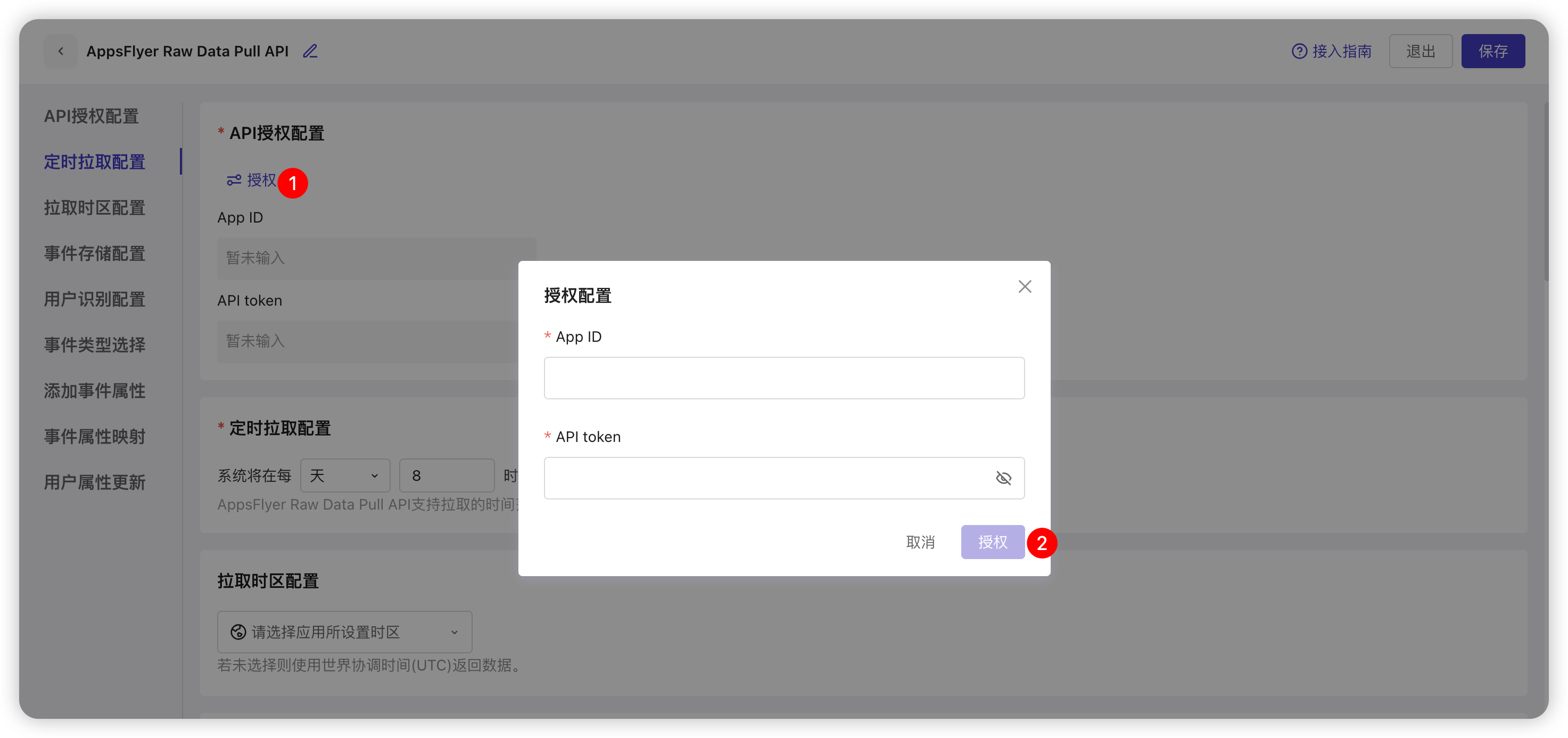Screen dimensions: 1568x738
Task: Open 事件存储配置 section in sidebar
Action: click(94, 253)
